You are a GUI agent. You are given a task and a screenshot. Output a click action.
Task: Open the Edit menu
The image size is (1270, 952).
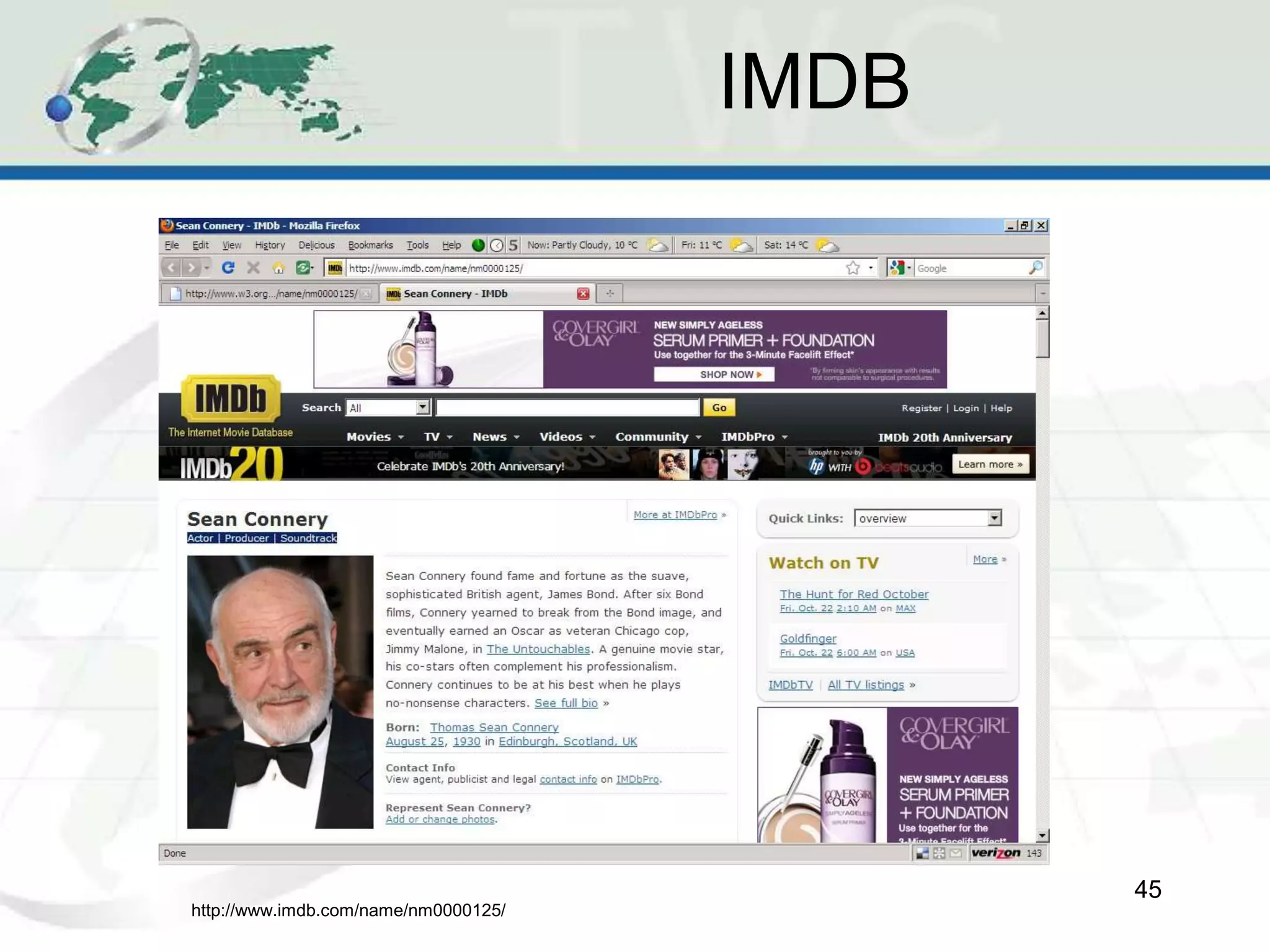coord(200,245)
